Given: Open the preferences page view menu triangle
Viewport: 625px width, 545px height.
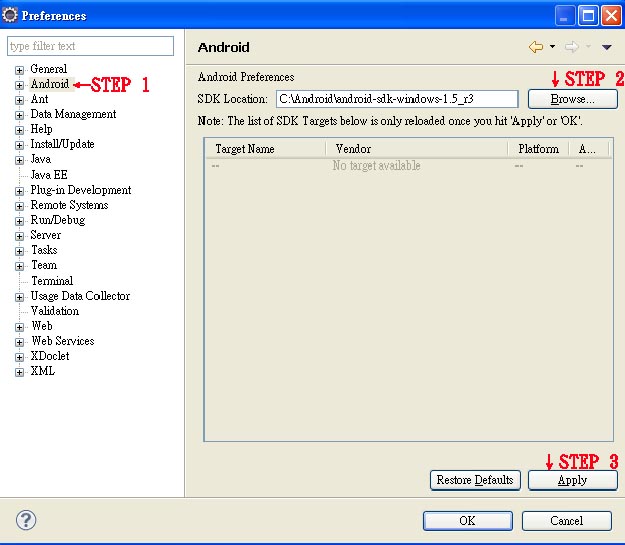Looking at the screenshot, I should [607, 47].
